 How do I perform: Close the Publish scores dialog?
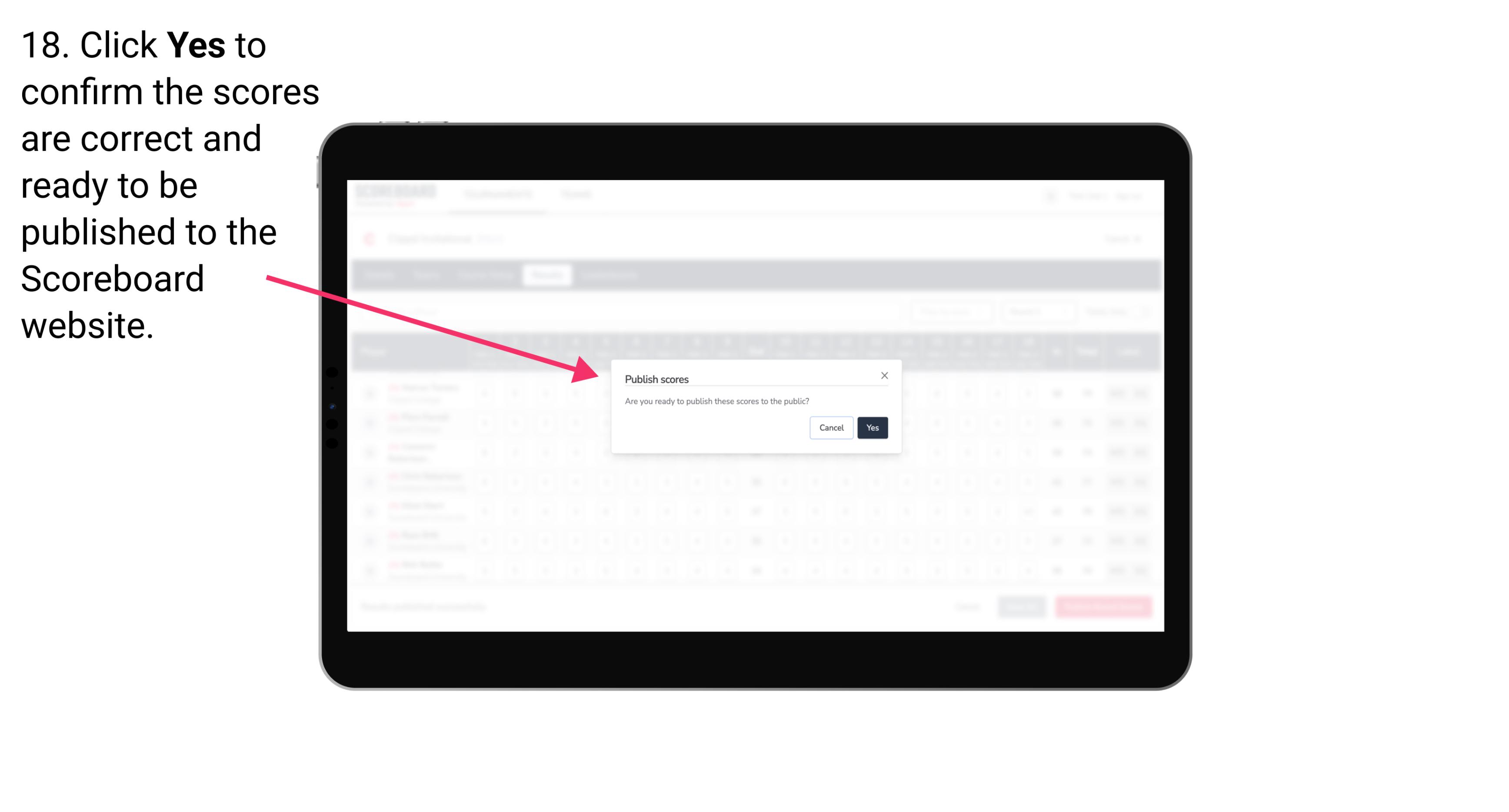883,376
